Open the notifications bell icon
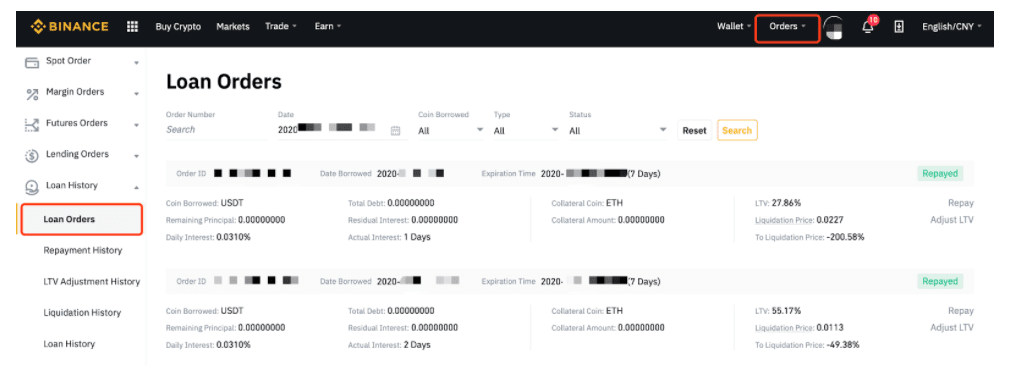1013x376 pixels. point(868,26)
